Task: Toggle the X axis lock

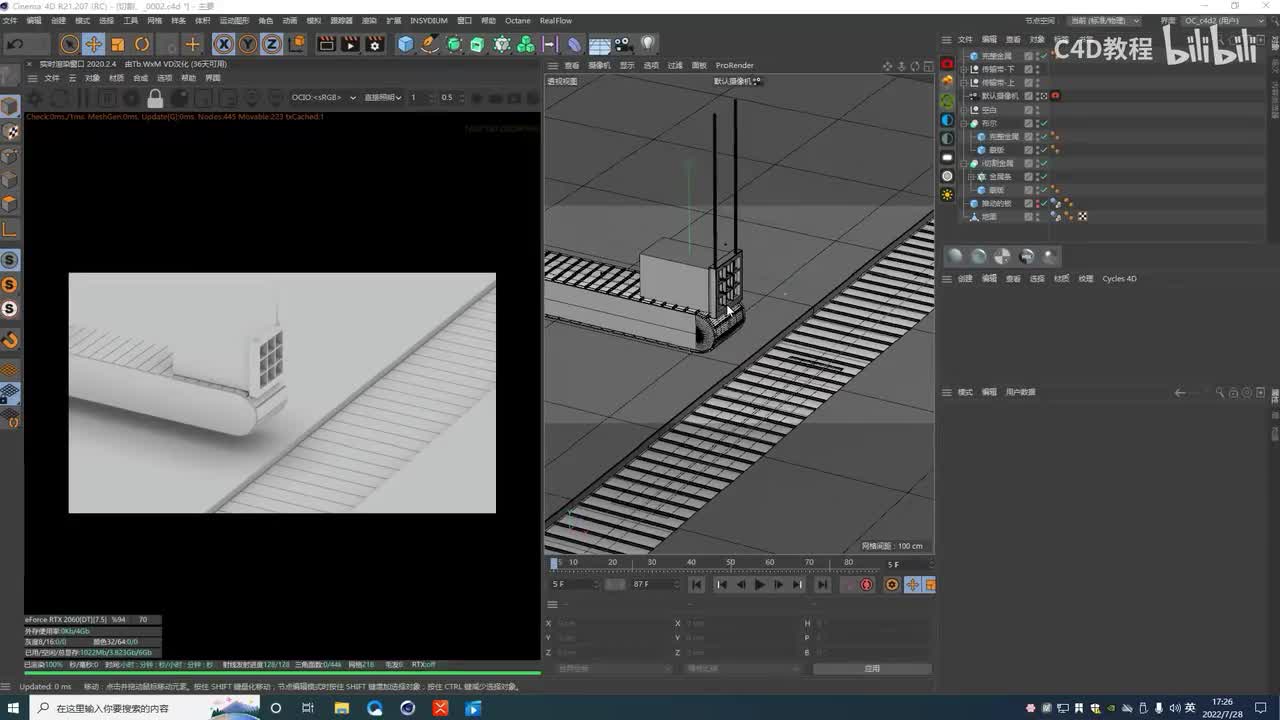Action: [x=223, y=44]
